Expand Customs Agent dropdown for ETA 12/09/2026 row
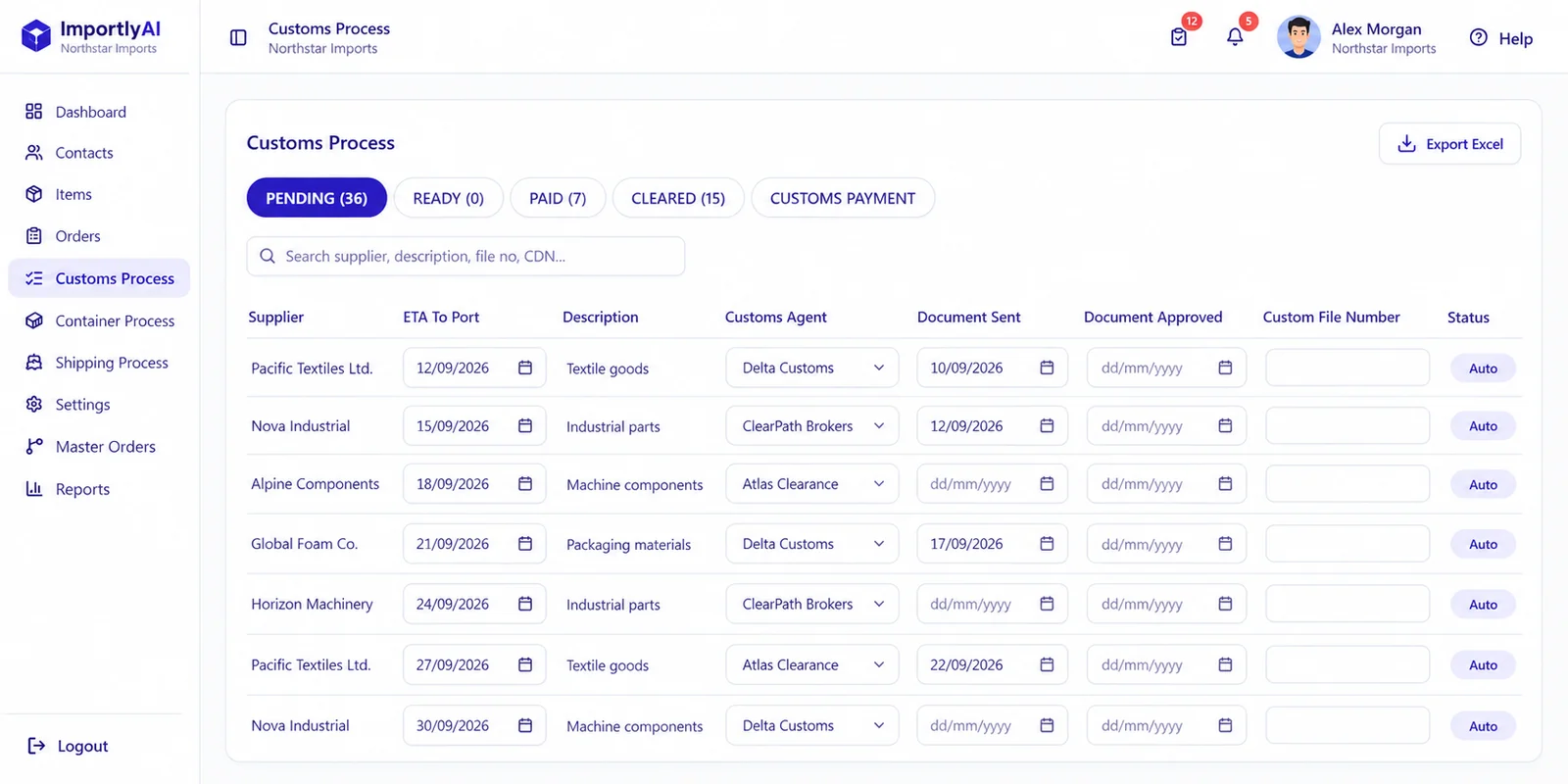Viewport: 1568px width, 784px height. click(812, 367)
